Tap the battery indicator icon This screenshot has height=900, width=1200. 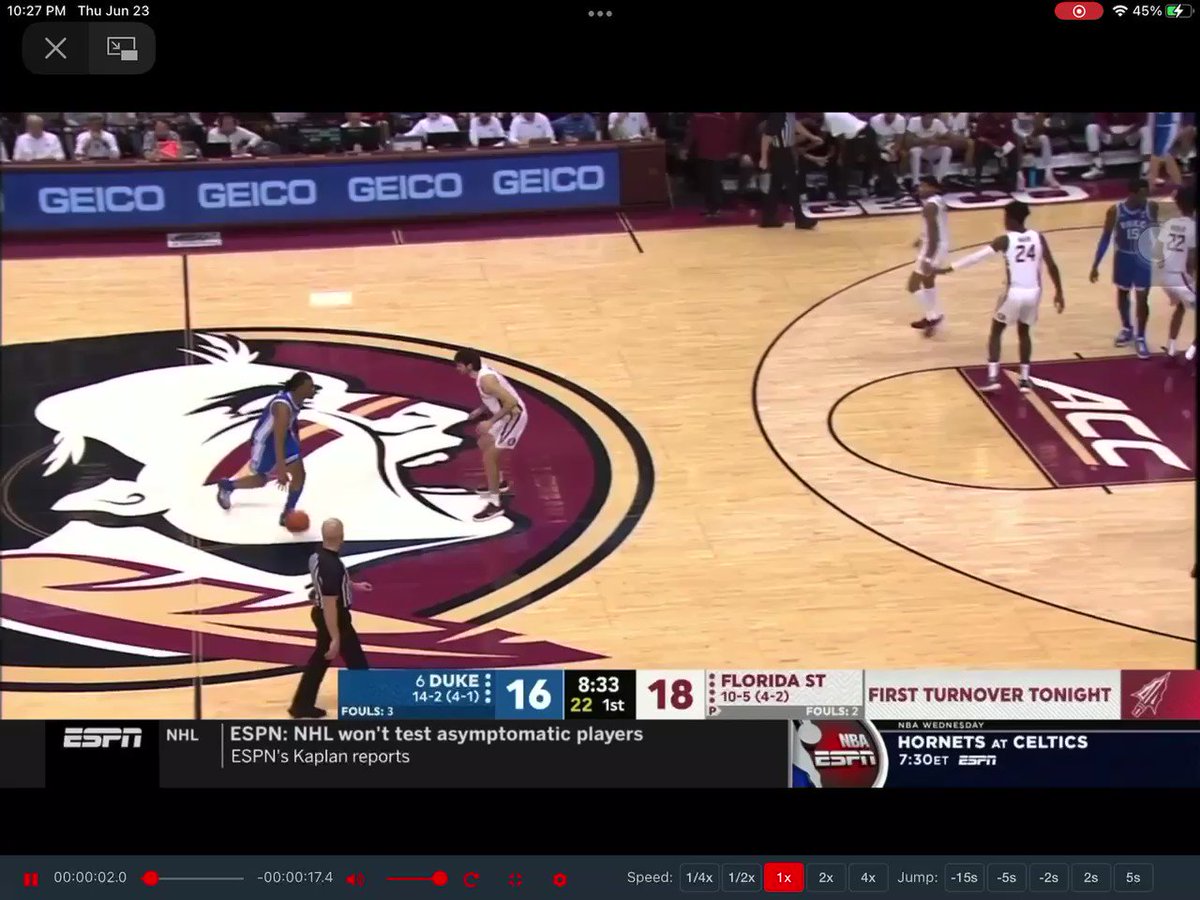pos(1180,11)
